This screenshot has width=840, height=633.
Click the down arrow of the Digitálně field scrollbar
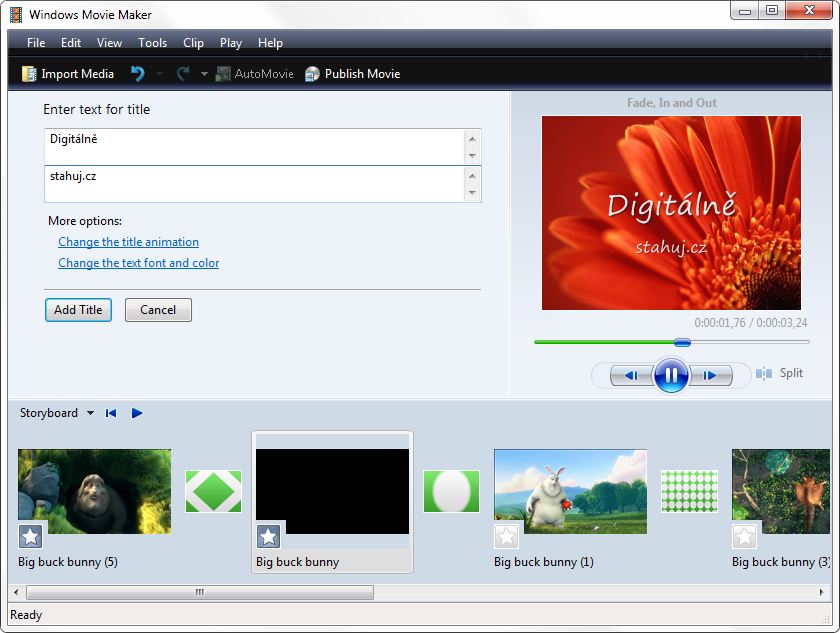[x=472, y=156]
